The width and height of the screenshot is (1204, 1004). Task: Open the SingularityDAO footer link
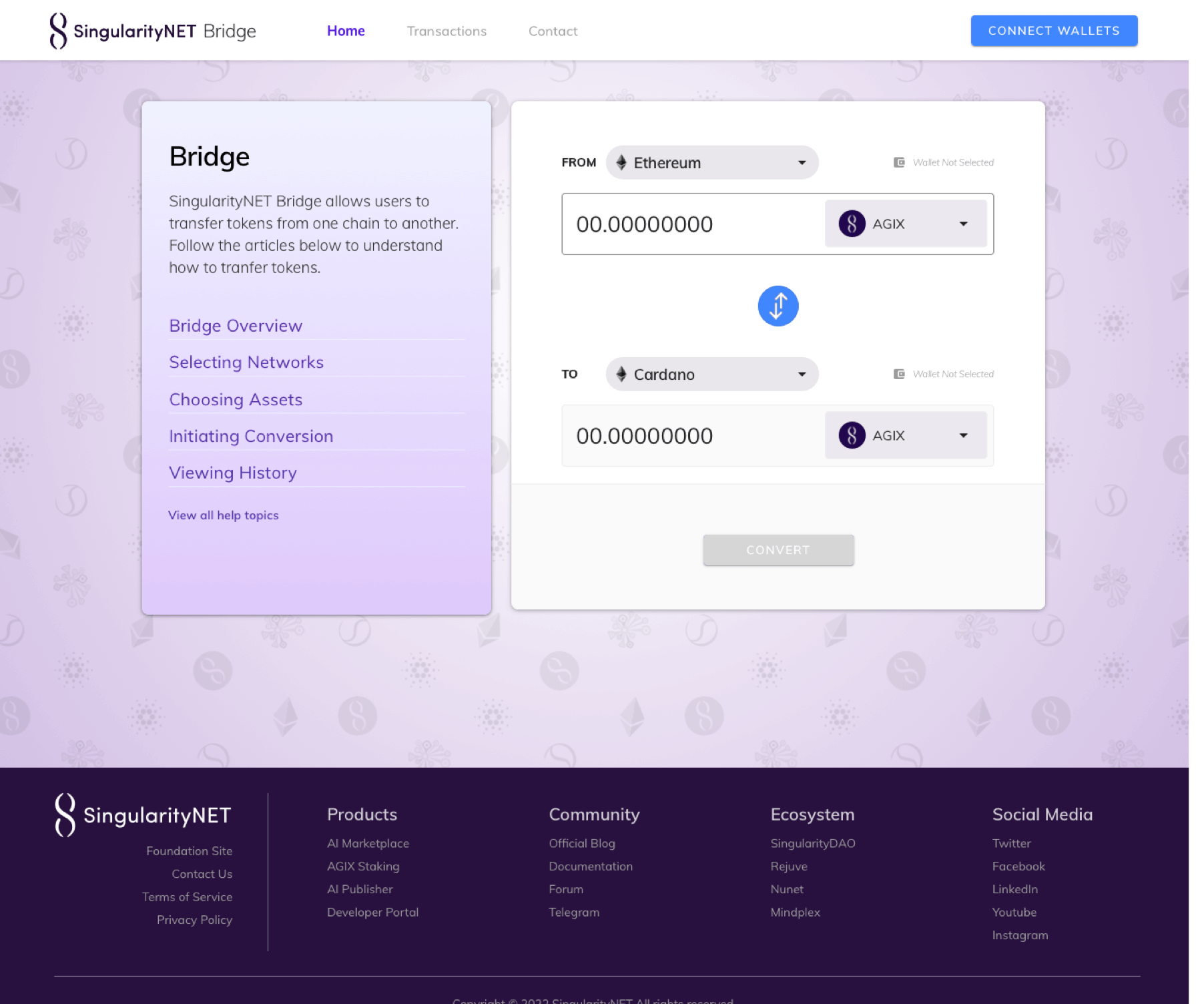click(x=813, y=844)
